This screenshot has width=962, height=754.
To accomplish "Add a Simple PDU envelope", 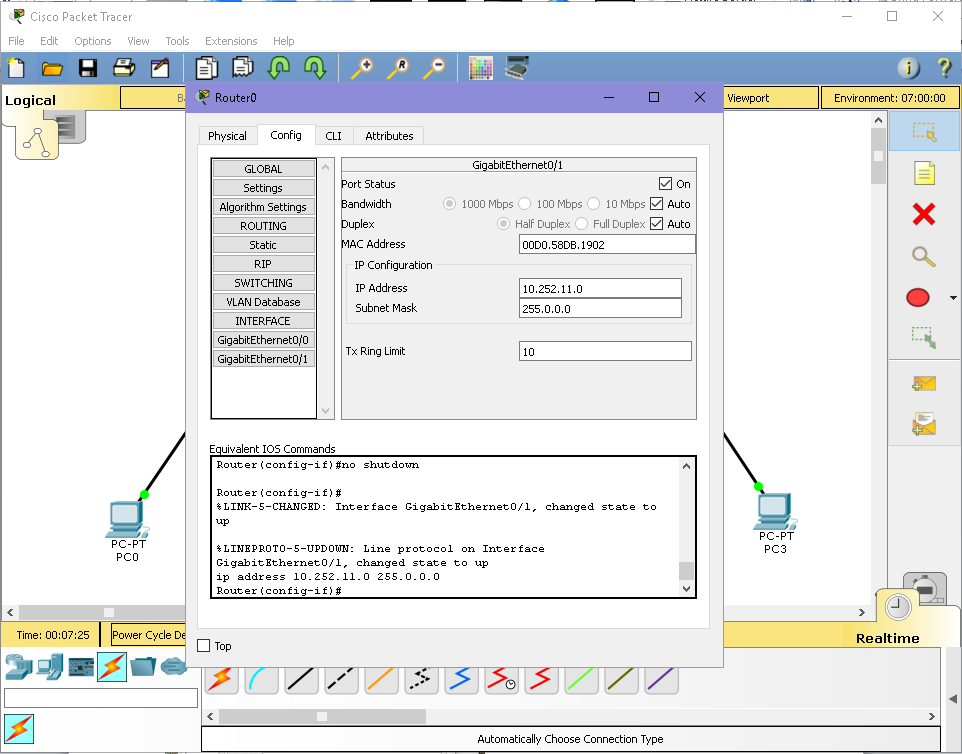I will pyautogui.click(x=924, y=384).
